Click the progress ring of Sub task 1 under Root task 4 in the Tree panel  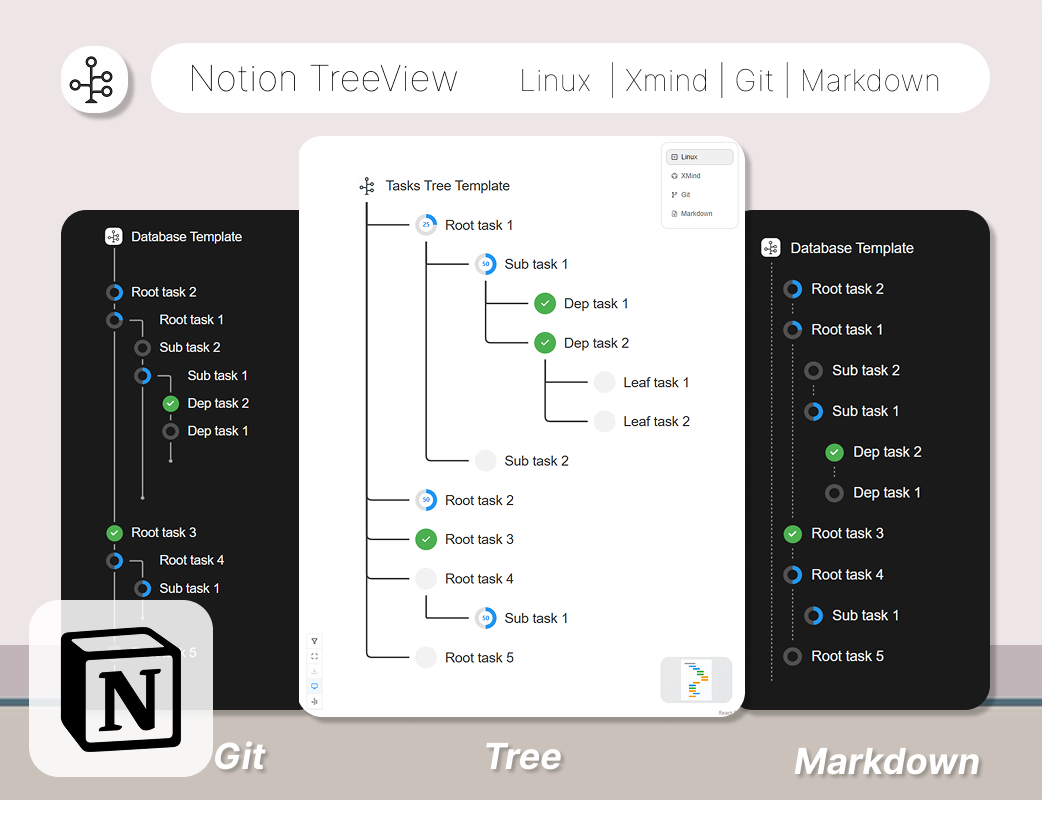click(486, 618)
